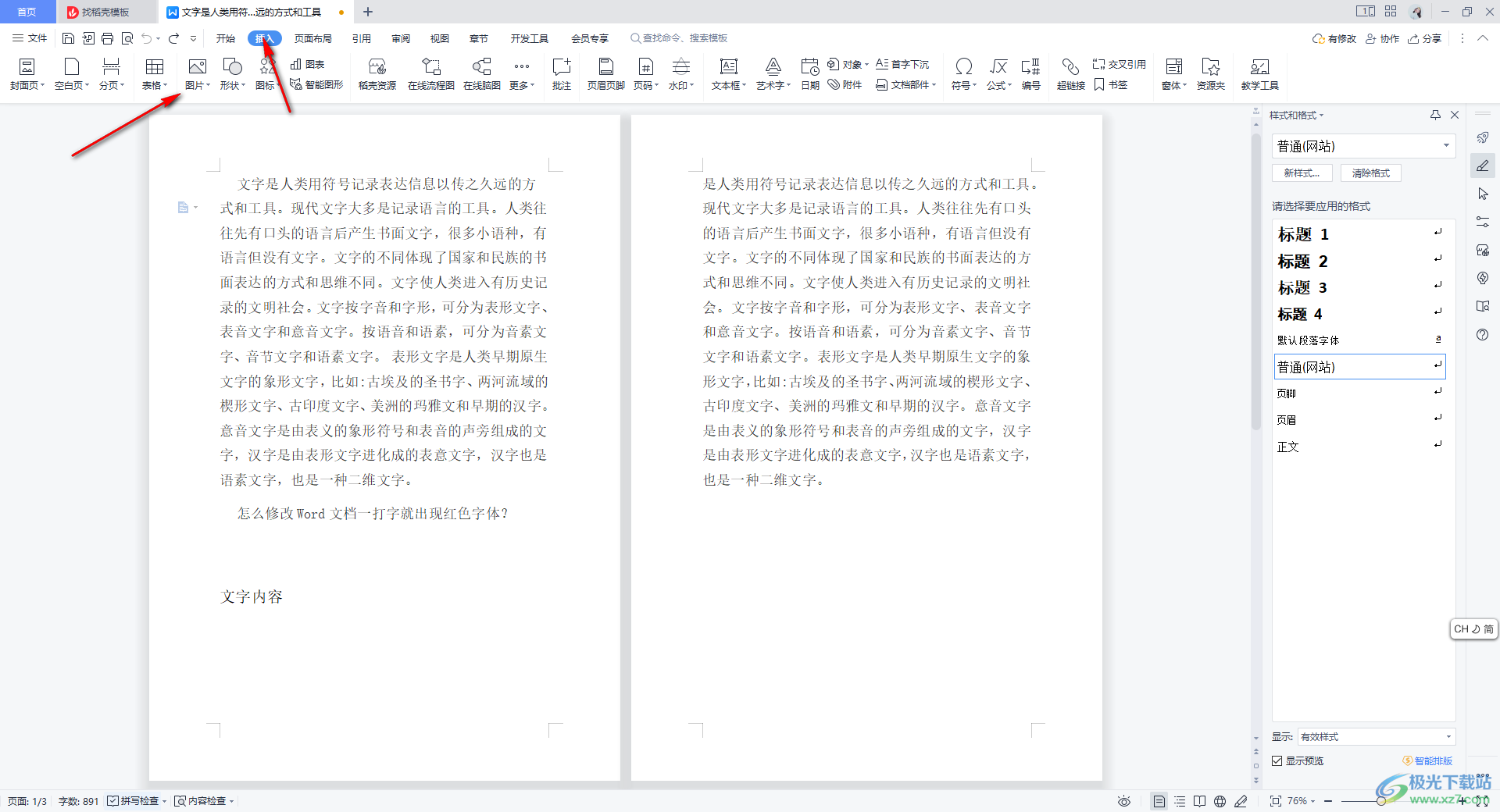This screenshot has height=812, width=1500.
Task: Apply the 标题 1 style
Action: 1359,234
